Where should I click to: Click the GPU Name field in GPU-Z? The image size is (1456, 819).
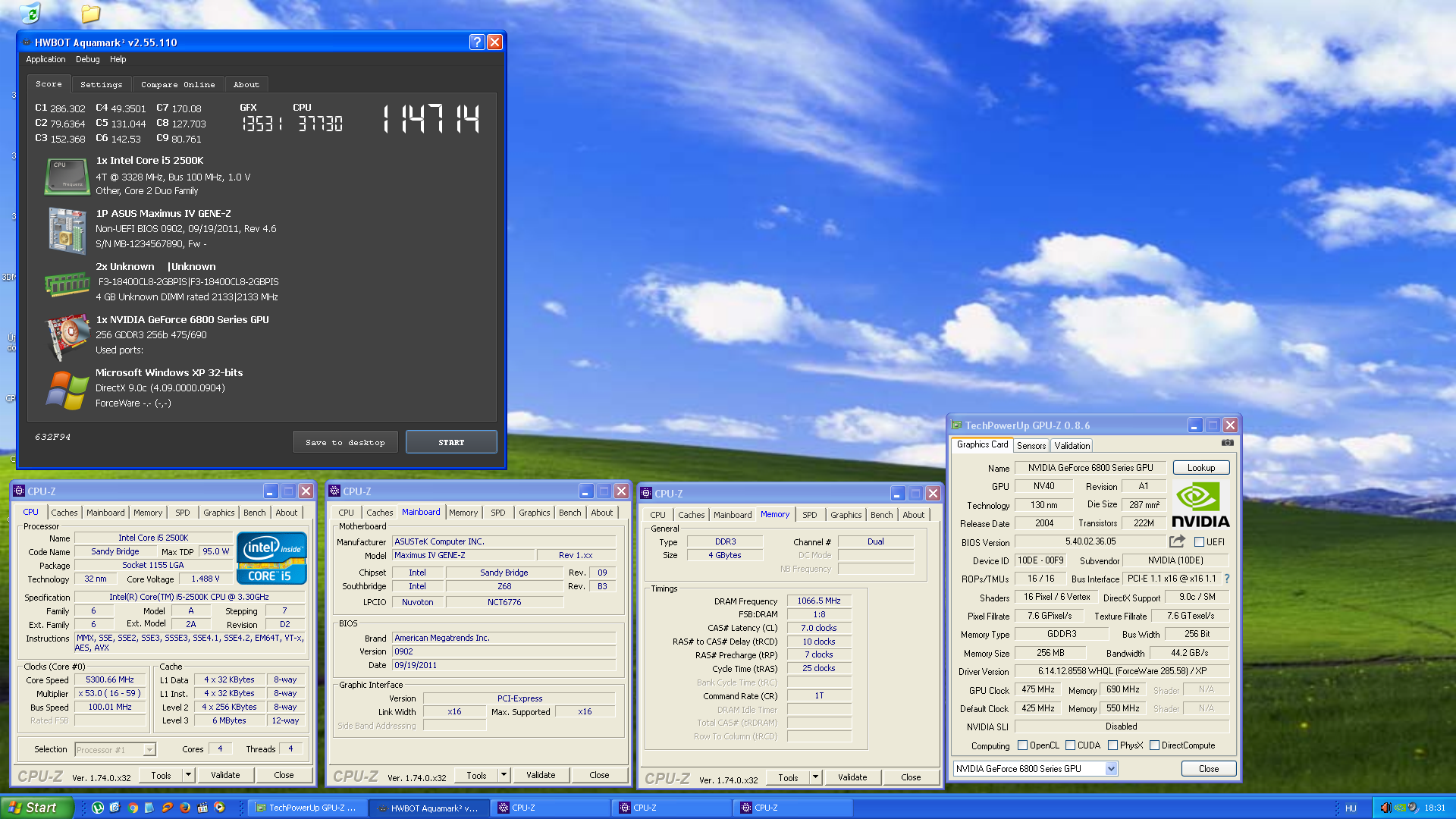click(x=1090, y=468)
